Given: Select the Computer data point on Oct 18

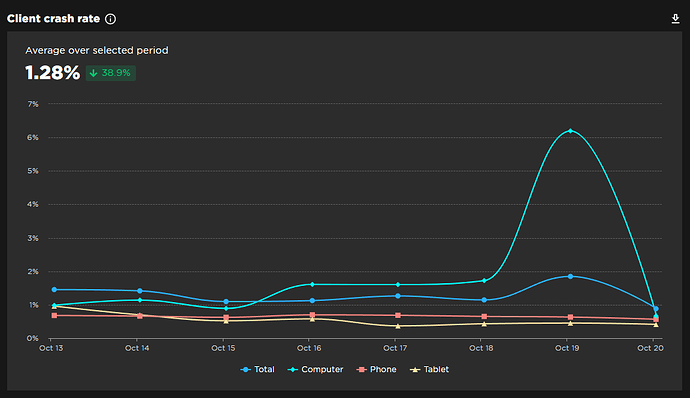Looking at the screenshot, I should [x=484, y=280].
